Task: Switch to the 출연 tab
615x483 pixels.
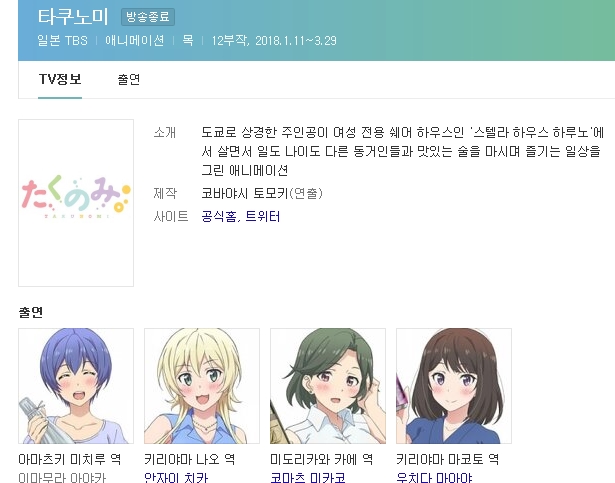Action: pyautogui.click(x=129, y=79)
